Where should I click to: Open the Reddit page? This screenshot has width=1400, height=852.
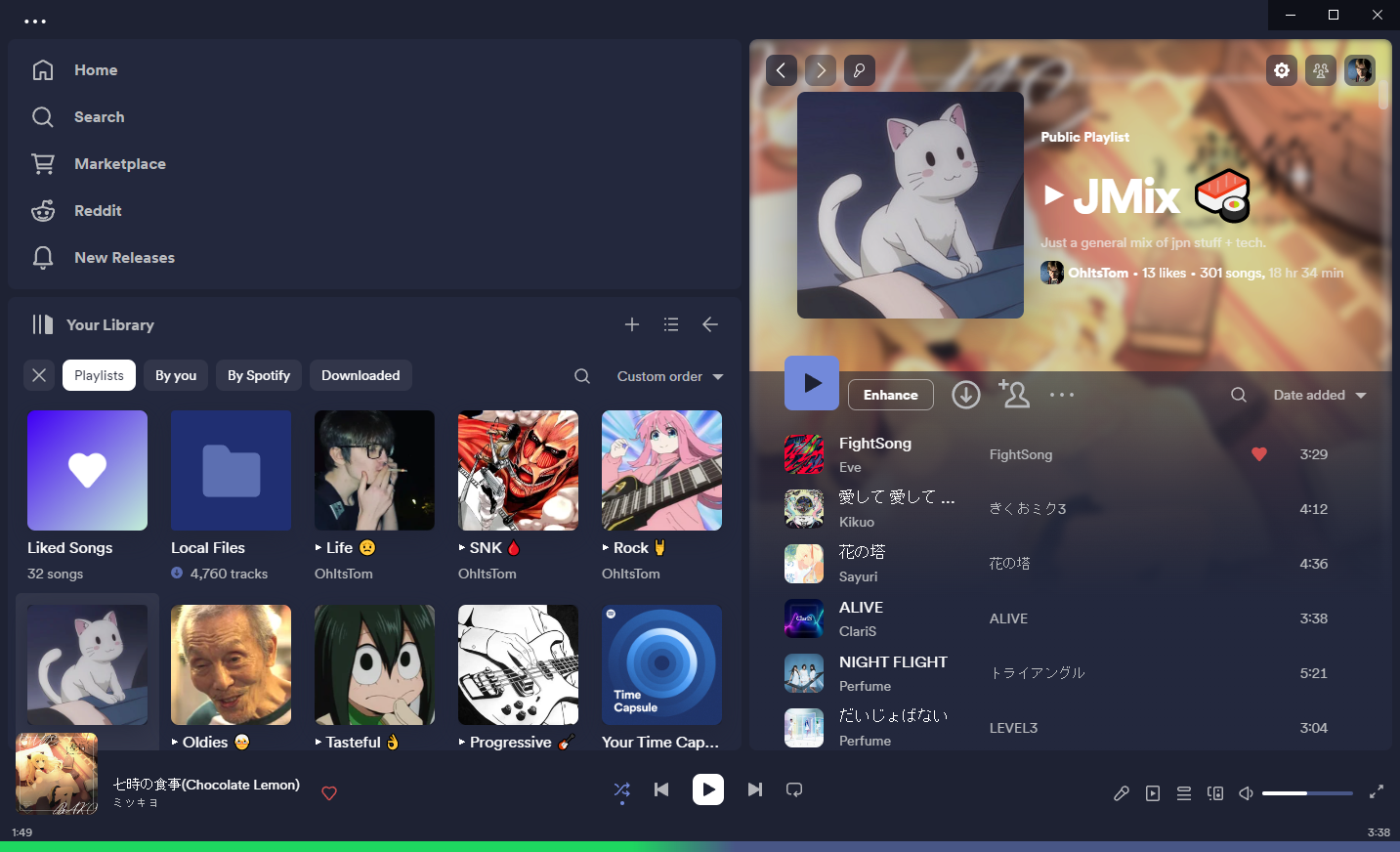pyautogui.click(x=76, y=211)
